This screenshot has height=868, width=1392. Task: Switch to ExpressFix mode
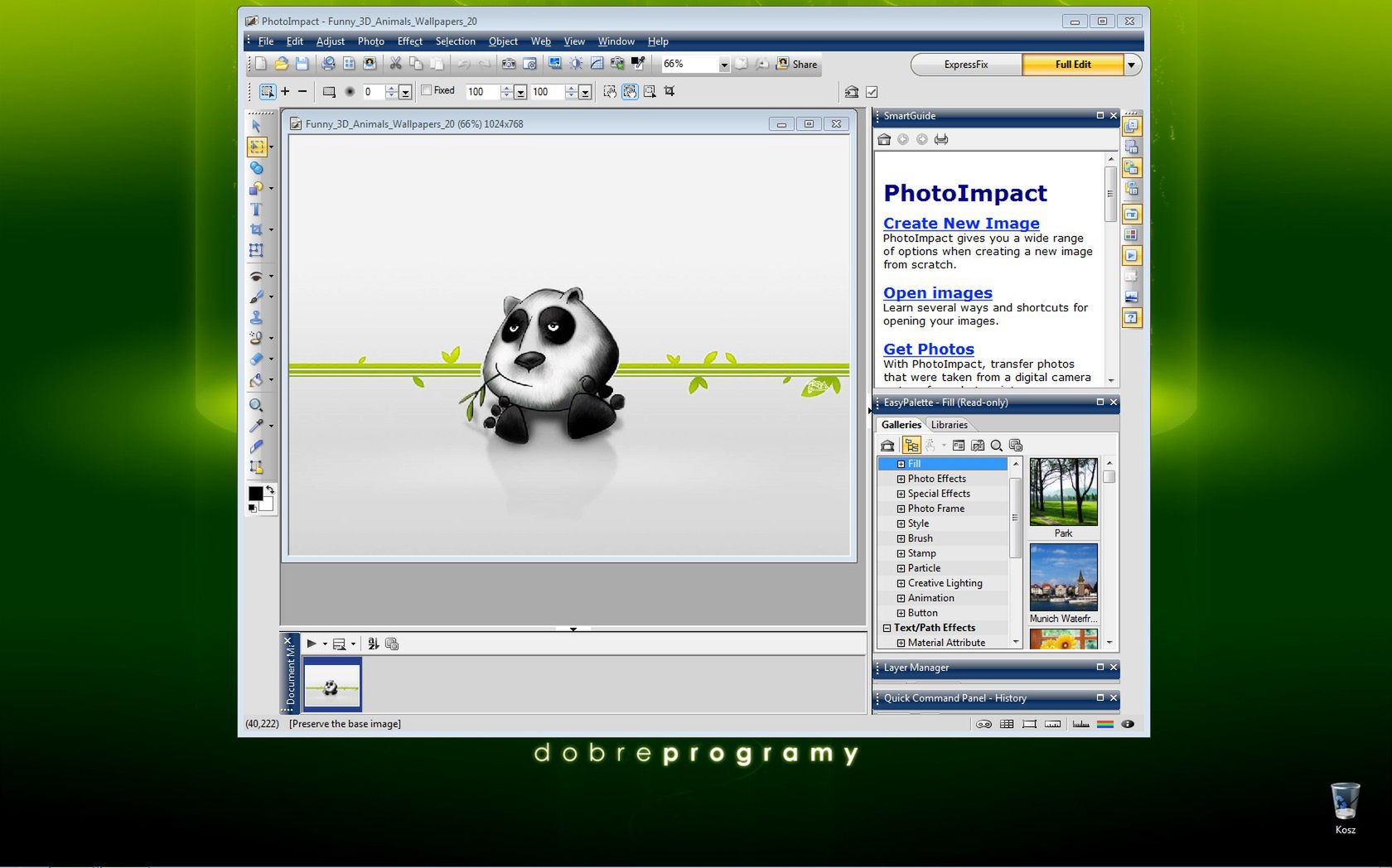pyautogui.click(x=966, y=65)
